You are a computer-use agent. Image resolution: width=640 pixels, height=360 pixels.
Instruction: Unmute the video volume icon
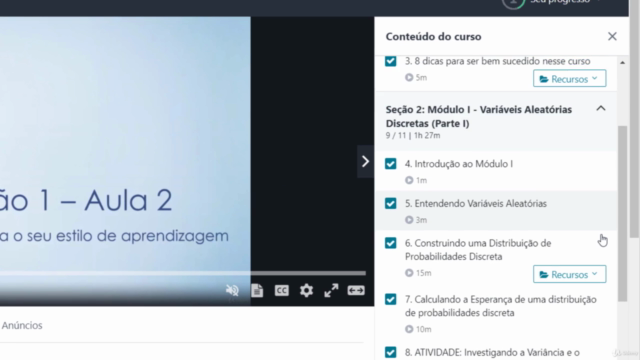click(232, 290)
